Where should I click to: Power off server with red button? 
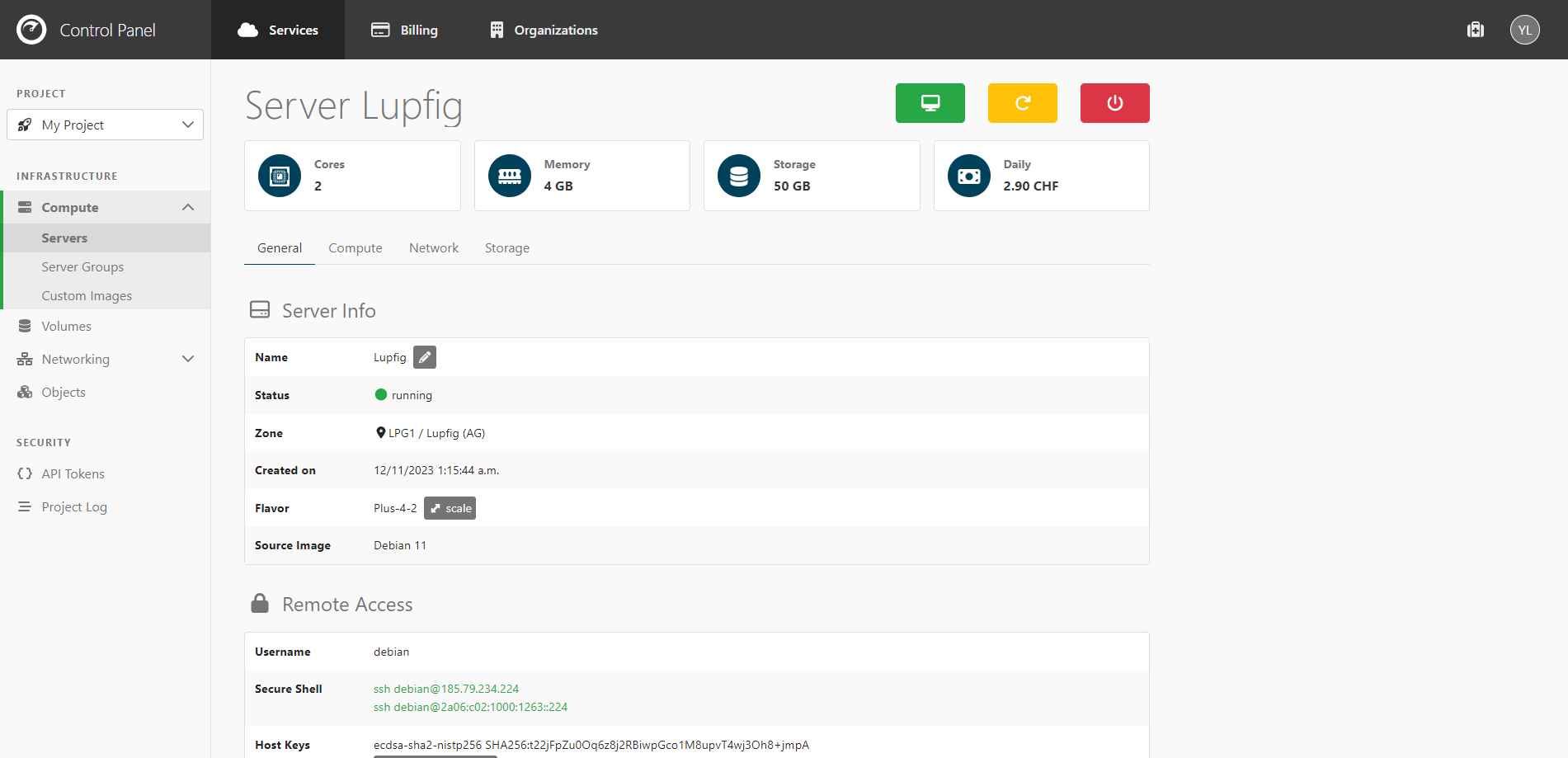point(1115,103)
